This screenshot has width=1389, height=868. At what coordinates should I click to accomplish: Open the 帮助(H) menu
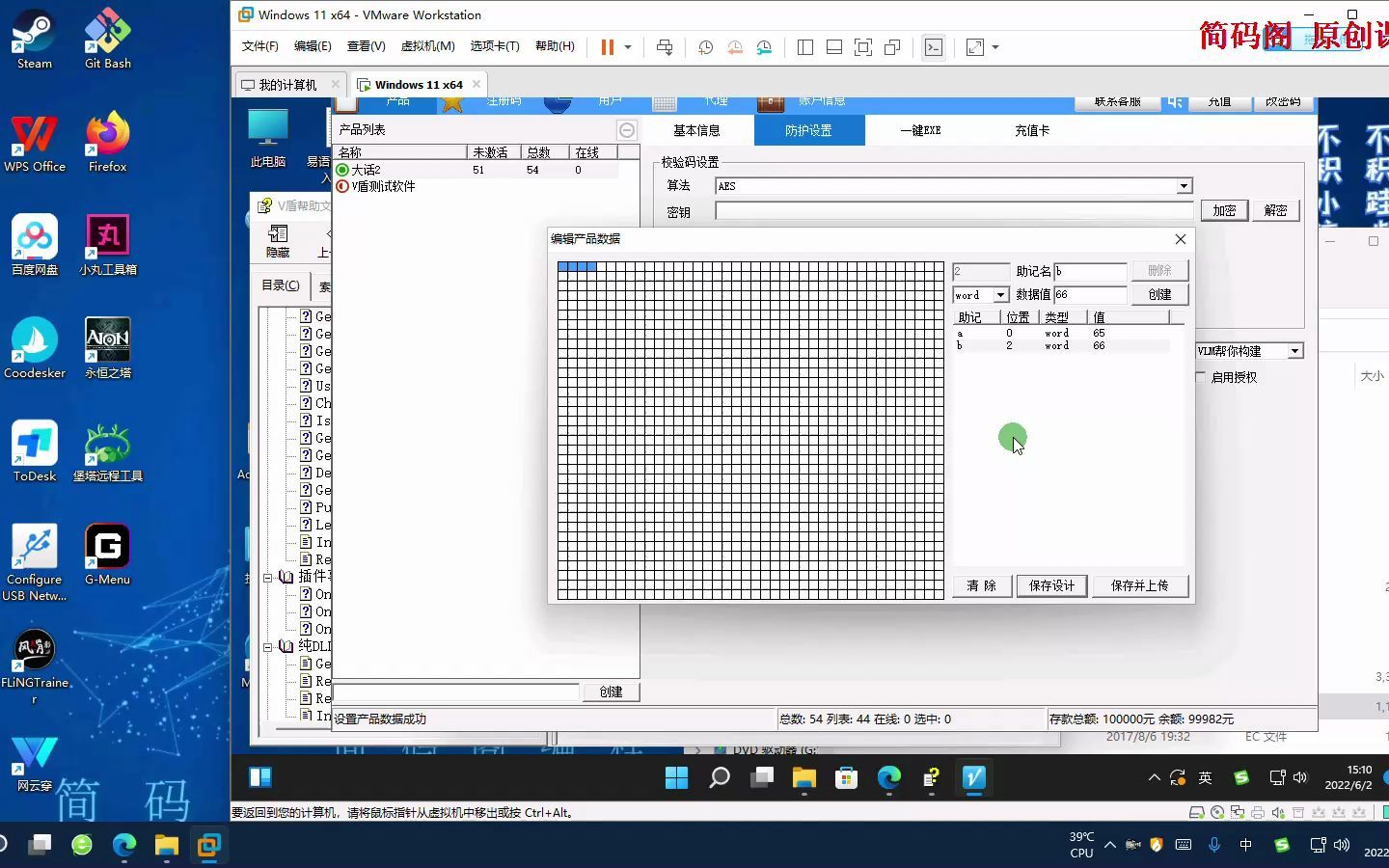click(555, 46)
